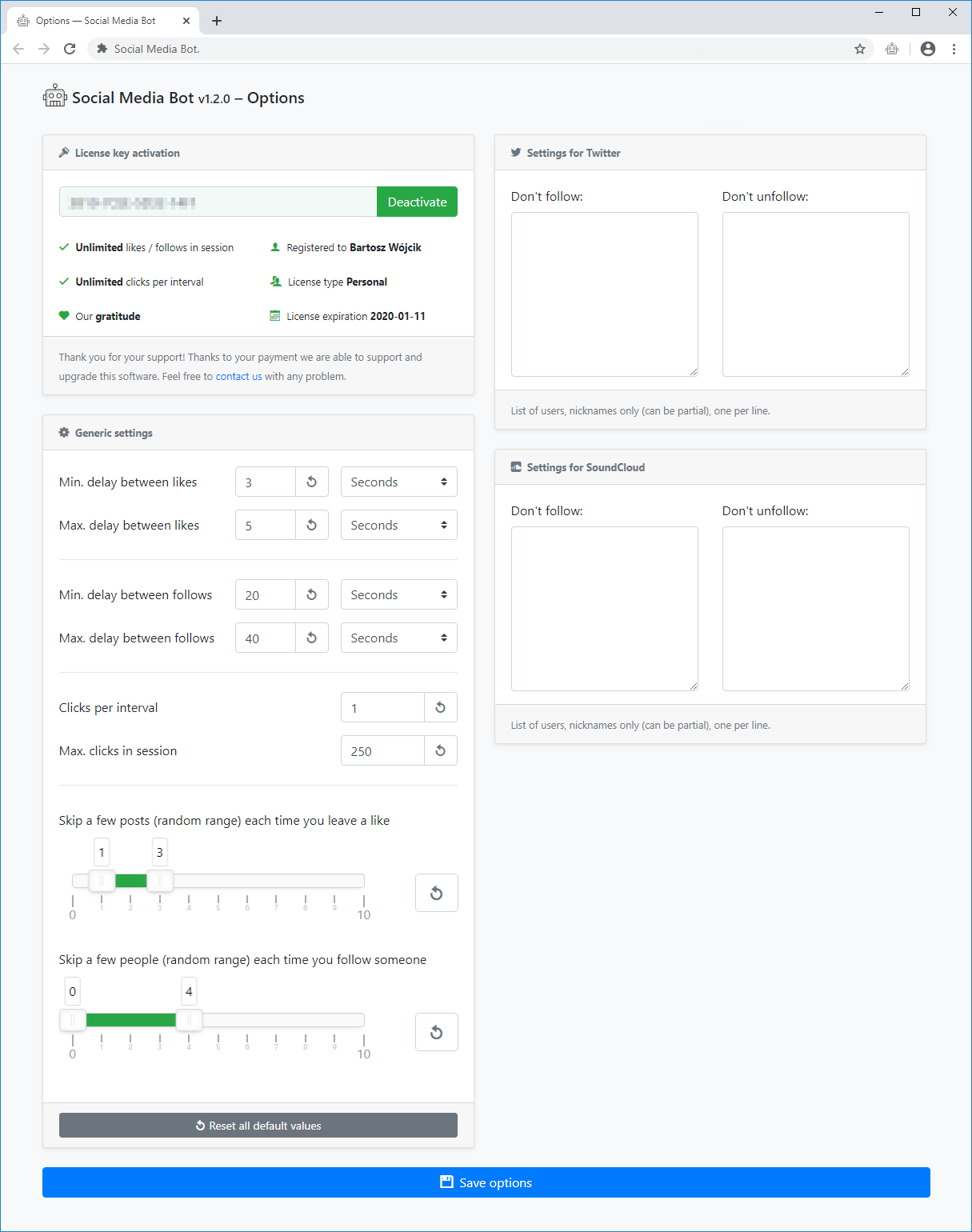The image size is (972, 1232).
Task: Click lower handle of skip posts slider
Action: 102,881
